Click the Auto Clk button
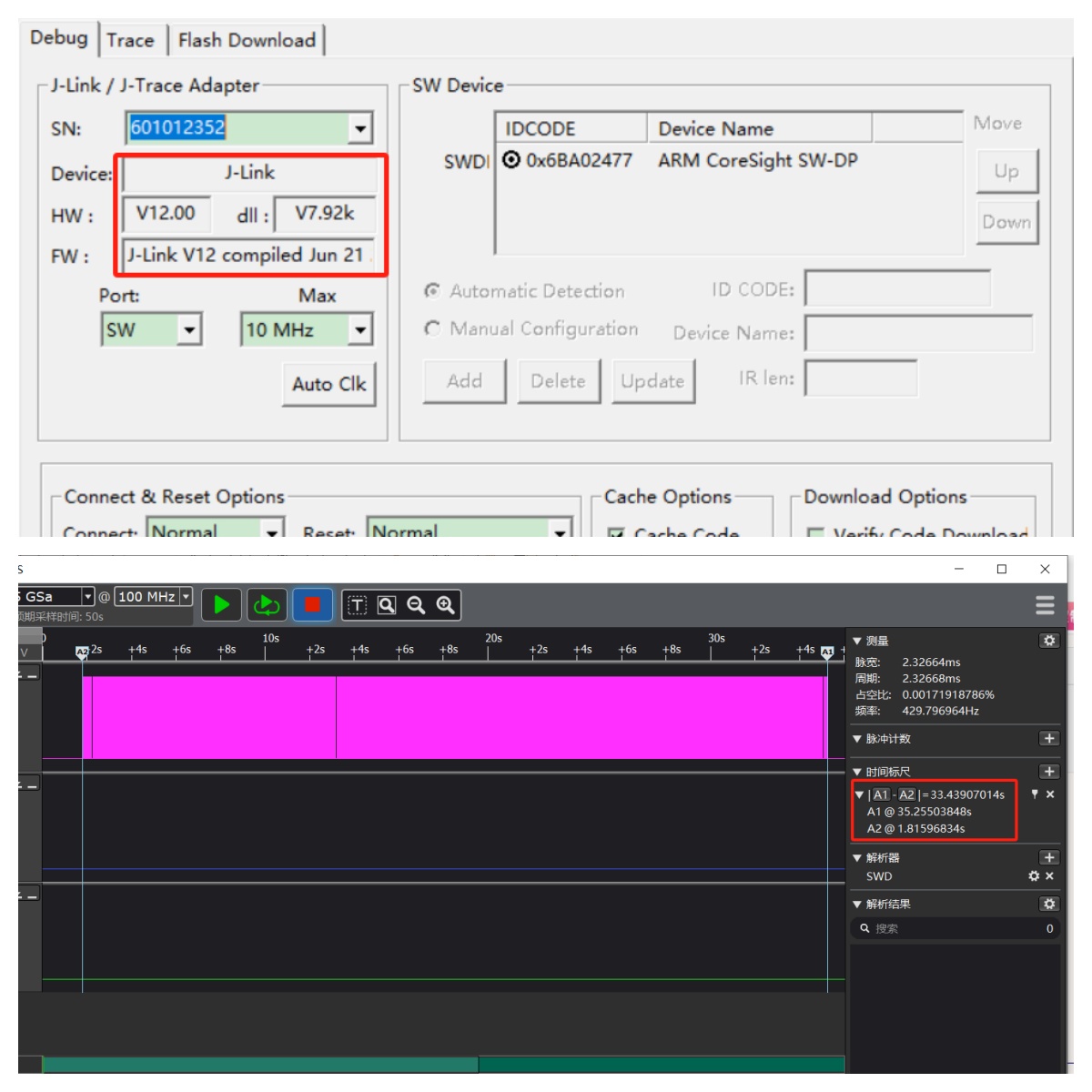Image resolution: width=1092 pixels, height=1092 pixels. point(329,384)
